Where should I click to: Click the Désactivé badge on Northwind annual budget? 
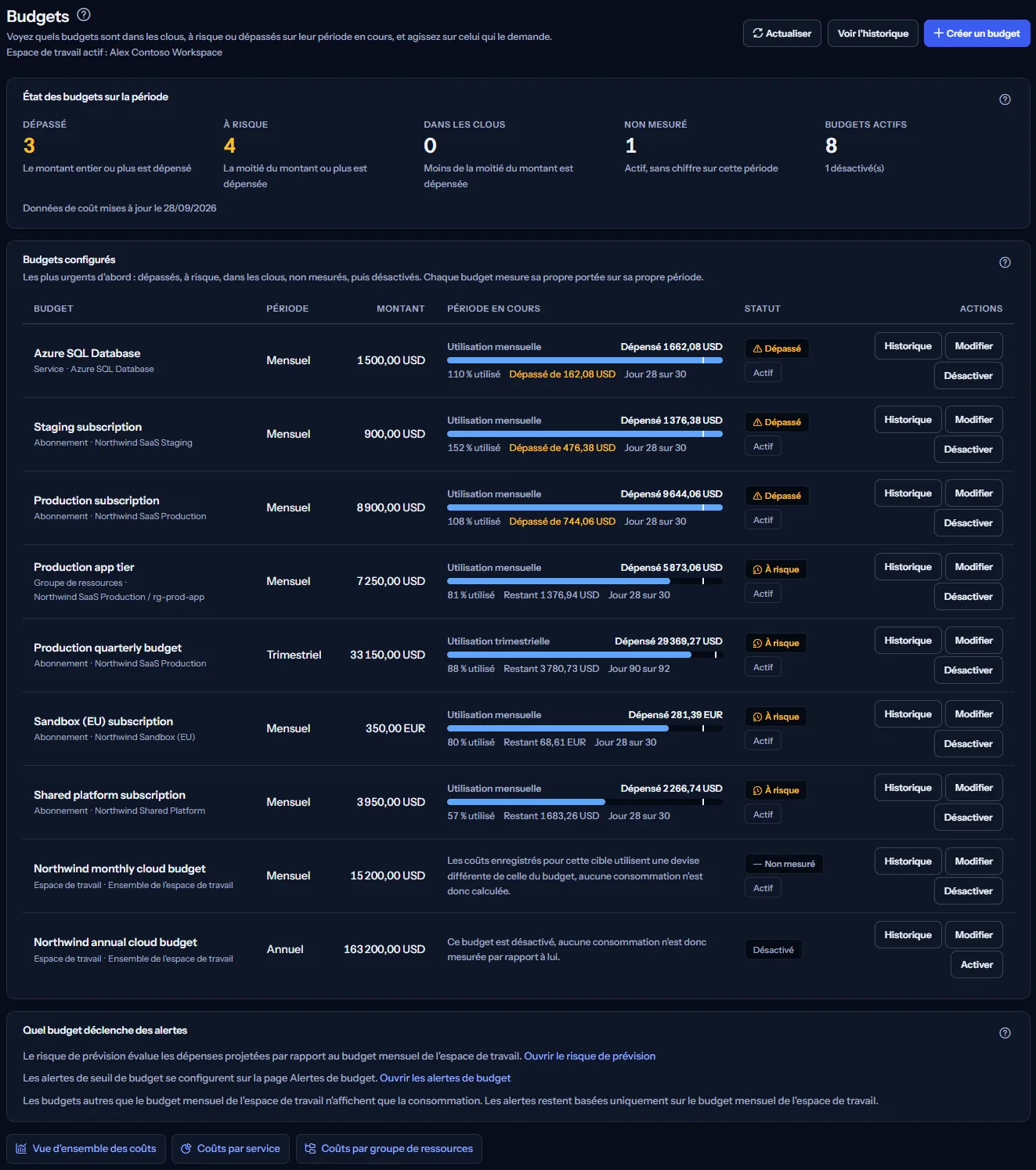coord(773,950)
